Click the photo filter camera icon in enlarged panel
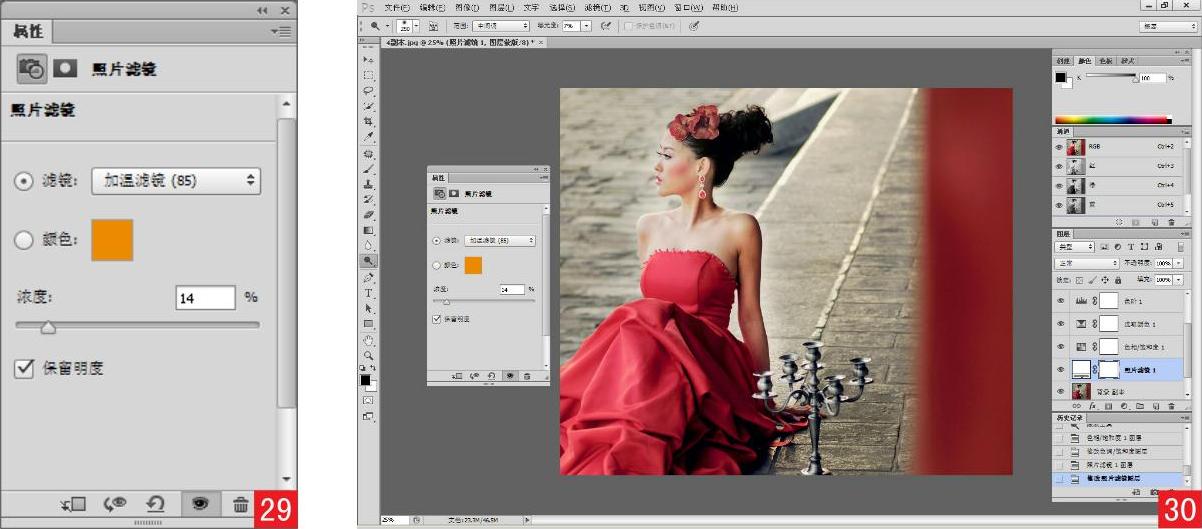The height and width of the screenshot is (529, 1202). click(33, 69)
